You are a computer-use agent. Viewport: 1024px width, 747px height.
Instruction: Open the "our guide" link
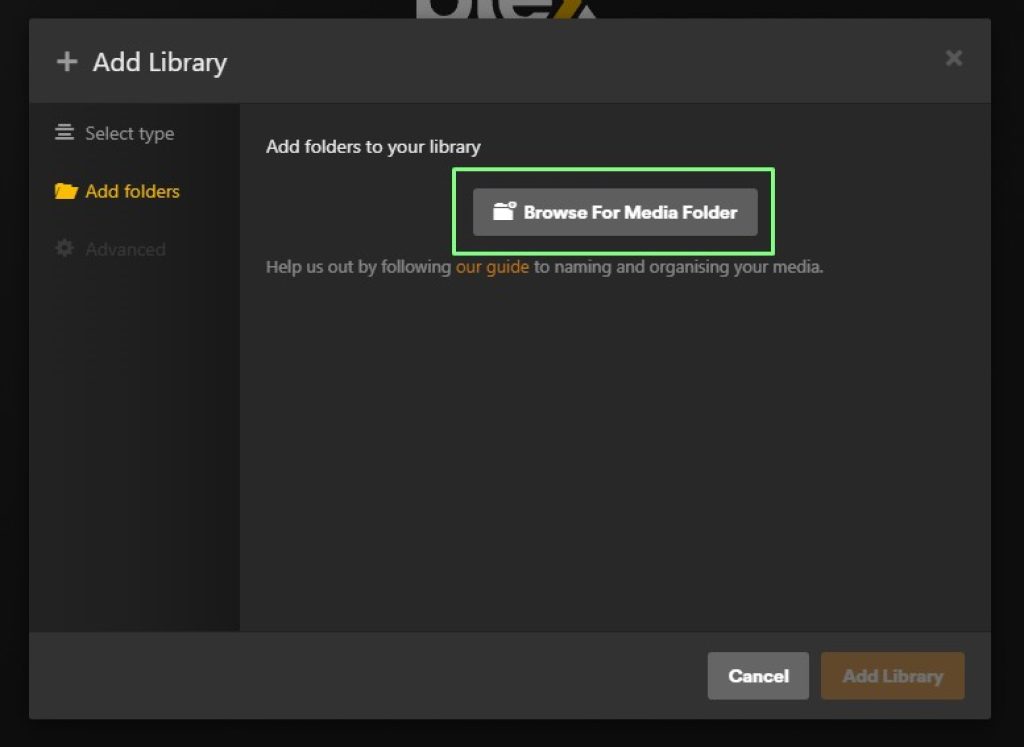click(492, 267)
